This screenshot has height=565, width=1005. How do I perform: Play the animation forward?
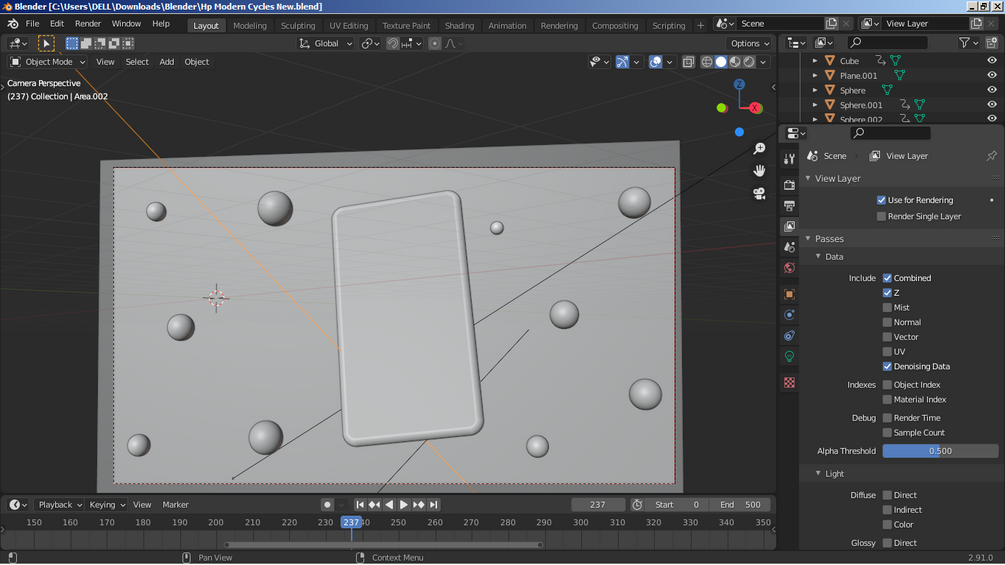404,505
